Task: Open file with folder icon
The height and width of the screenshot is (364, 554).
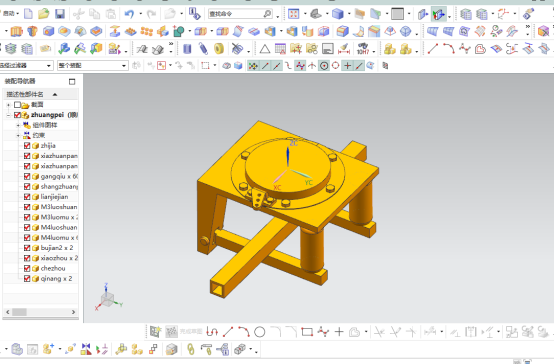Action: click(x=43, y=14)
